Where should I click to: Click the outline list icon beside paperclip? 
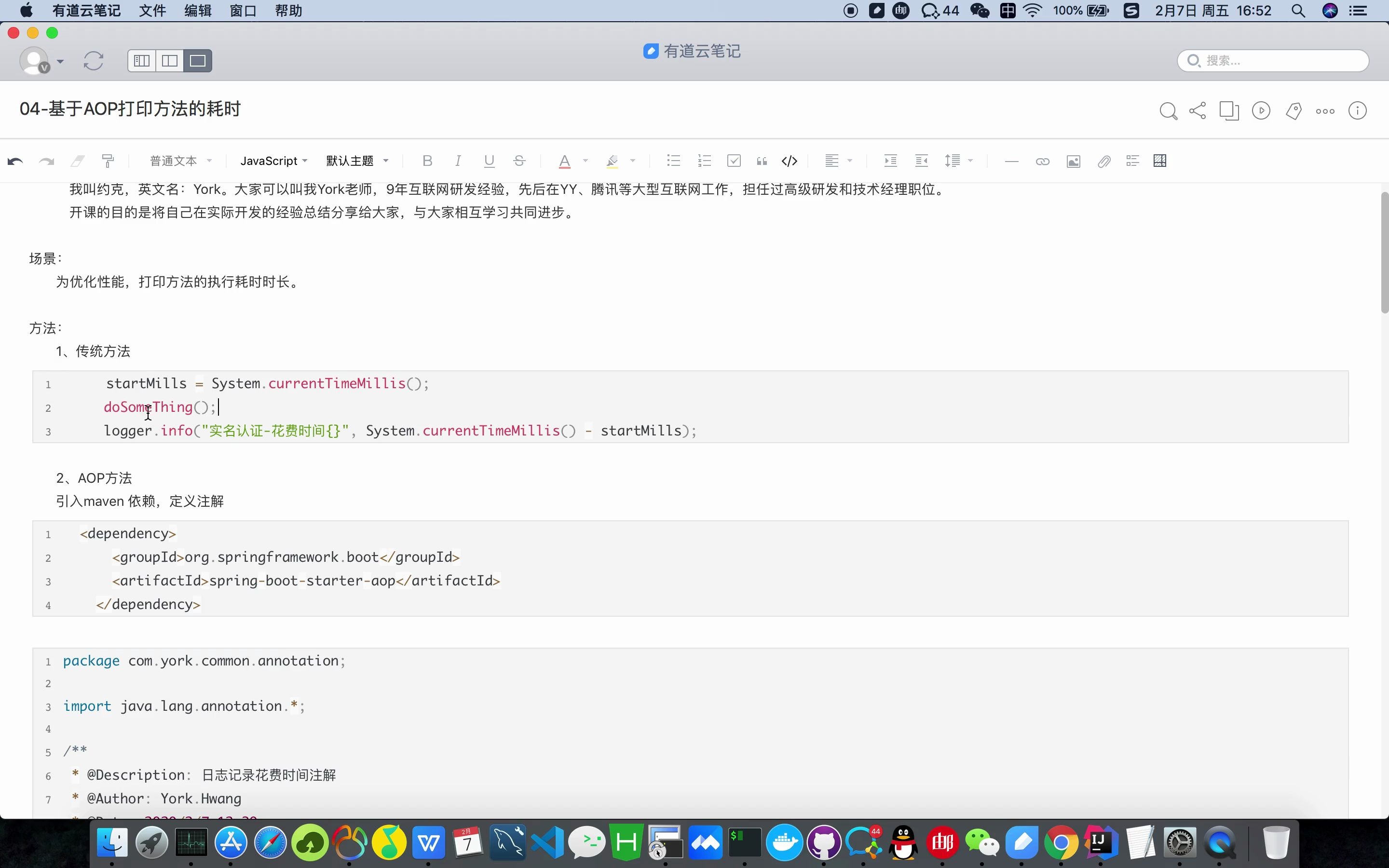pyautogui.click(x=1132, y=162)
